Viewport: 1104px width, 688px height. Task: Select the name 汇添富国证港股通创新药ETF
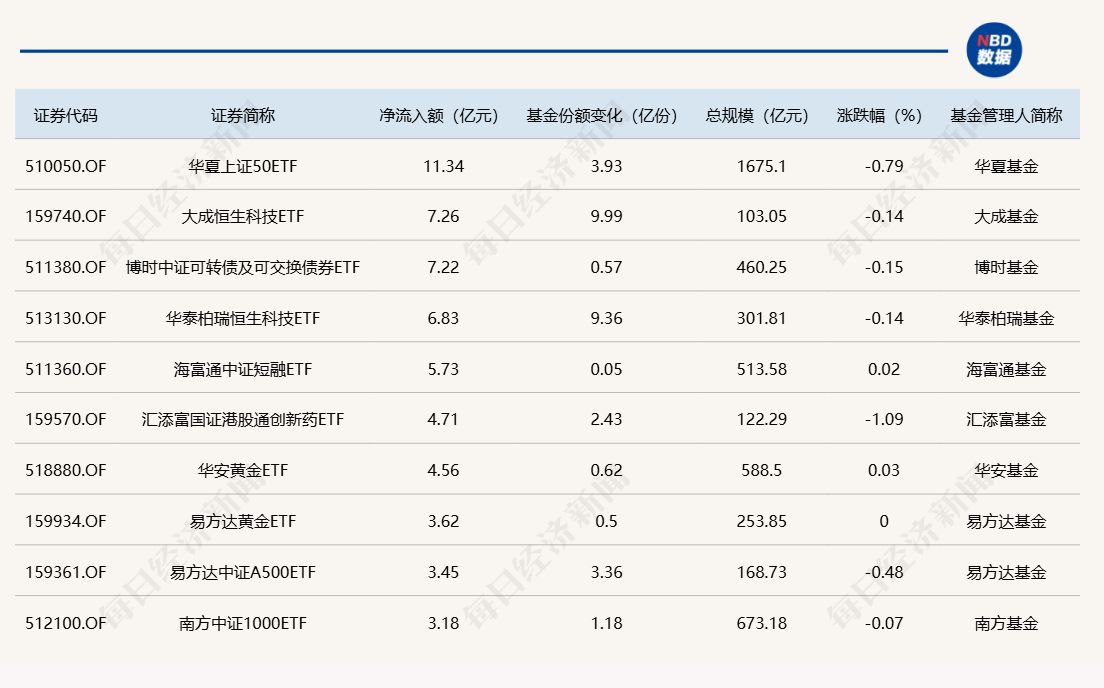click(243, 420)
